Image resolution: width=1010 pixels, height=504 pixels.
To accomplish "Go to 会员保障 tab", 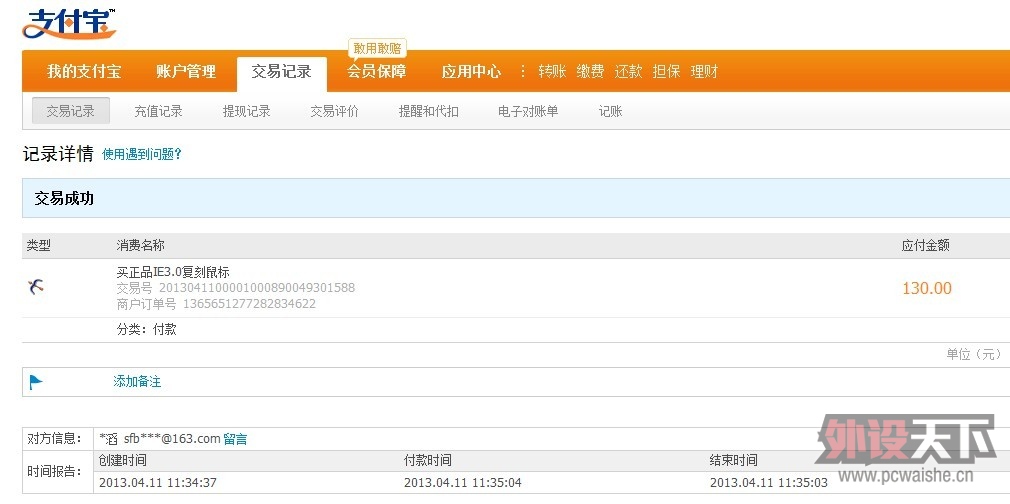I will click(x=376, y=71).
